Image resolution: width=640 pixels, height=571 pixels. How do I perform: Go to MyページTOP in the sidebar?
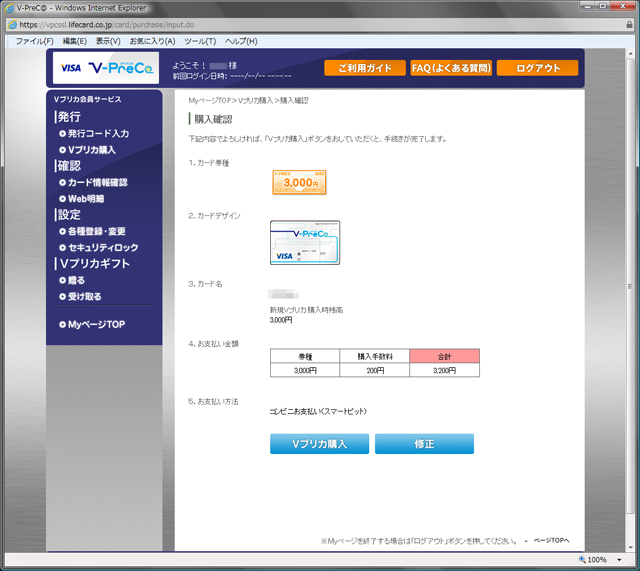[92, 324]
